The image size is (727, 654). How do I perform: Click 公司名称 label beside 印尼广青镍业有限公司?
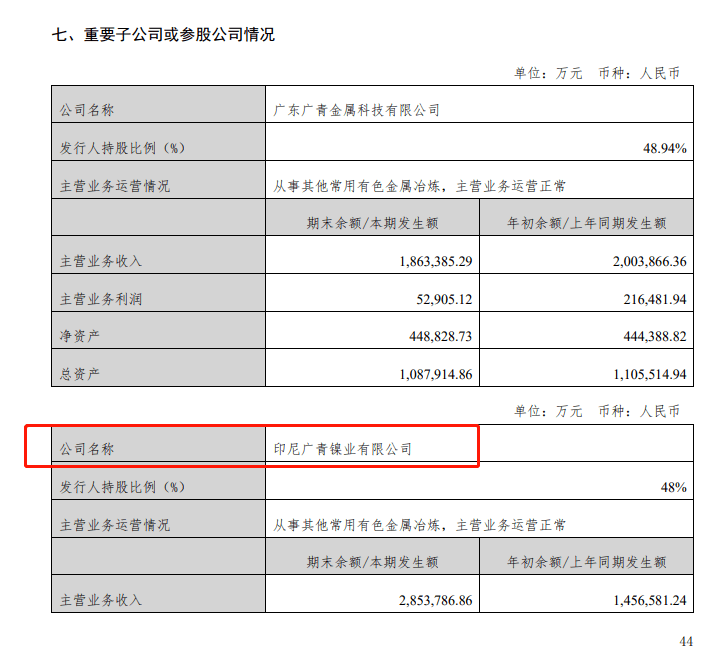click(x=87, y=449)
